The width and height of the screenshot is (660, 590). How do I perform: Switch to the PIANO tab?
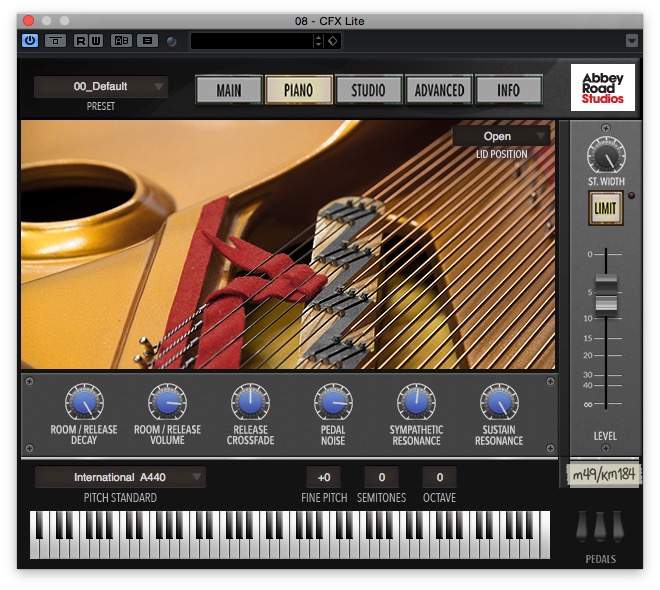[298, 90]
